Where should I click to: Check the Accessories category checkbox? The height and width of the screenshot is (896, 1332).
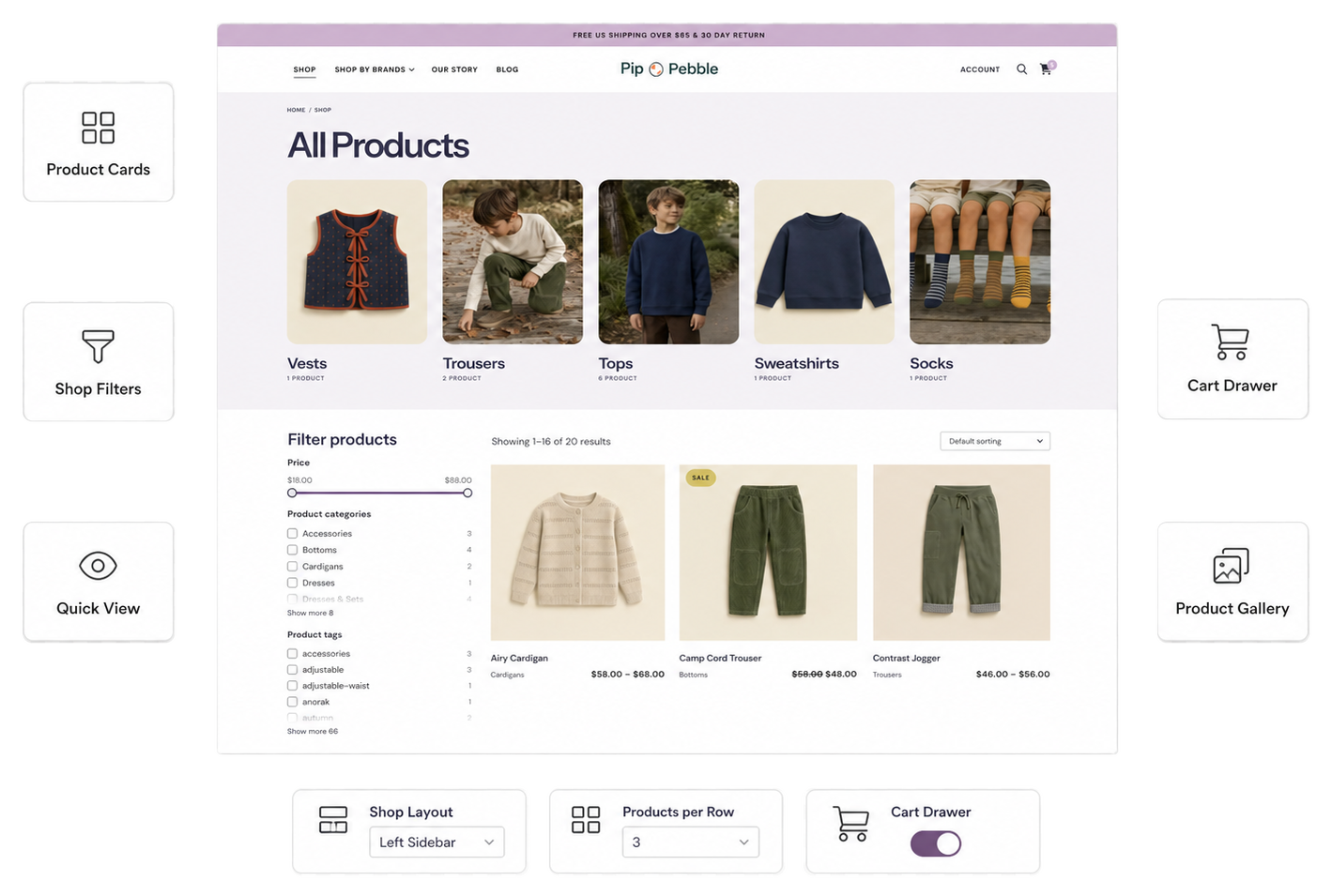pyautogui.click(x=292, y=533)
